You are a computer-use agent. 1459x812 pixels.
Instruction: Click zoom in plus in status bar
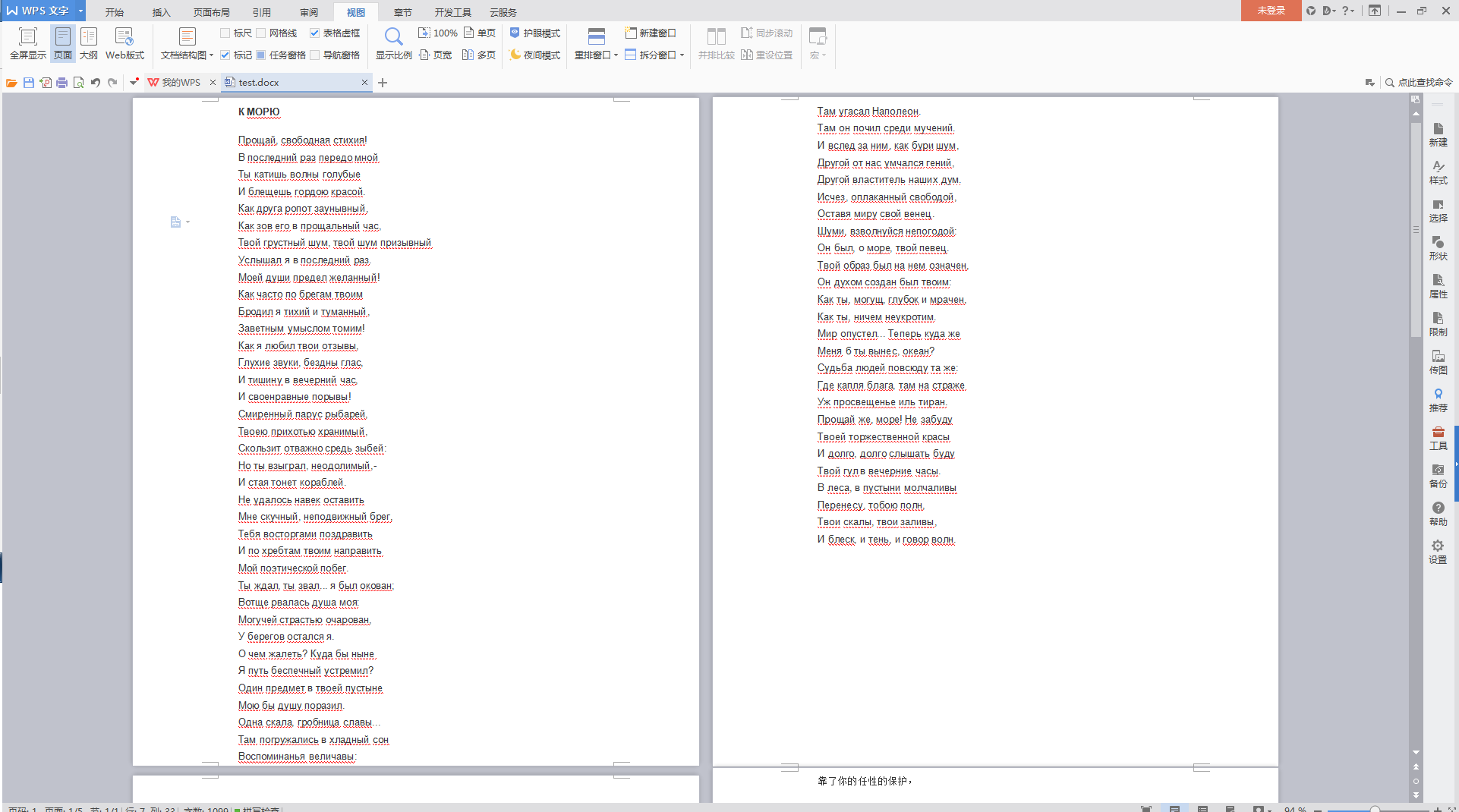pyautogui.click(x=1437, y=809)
